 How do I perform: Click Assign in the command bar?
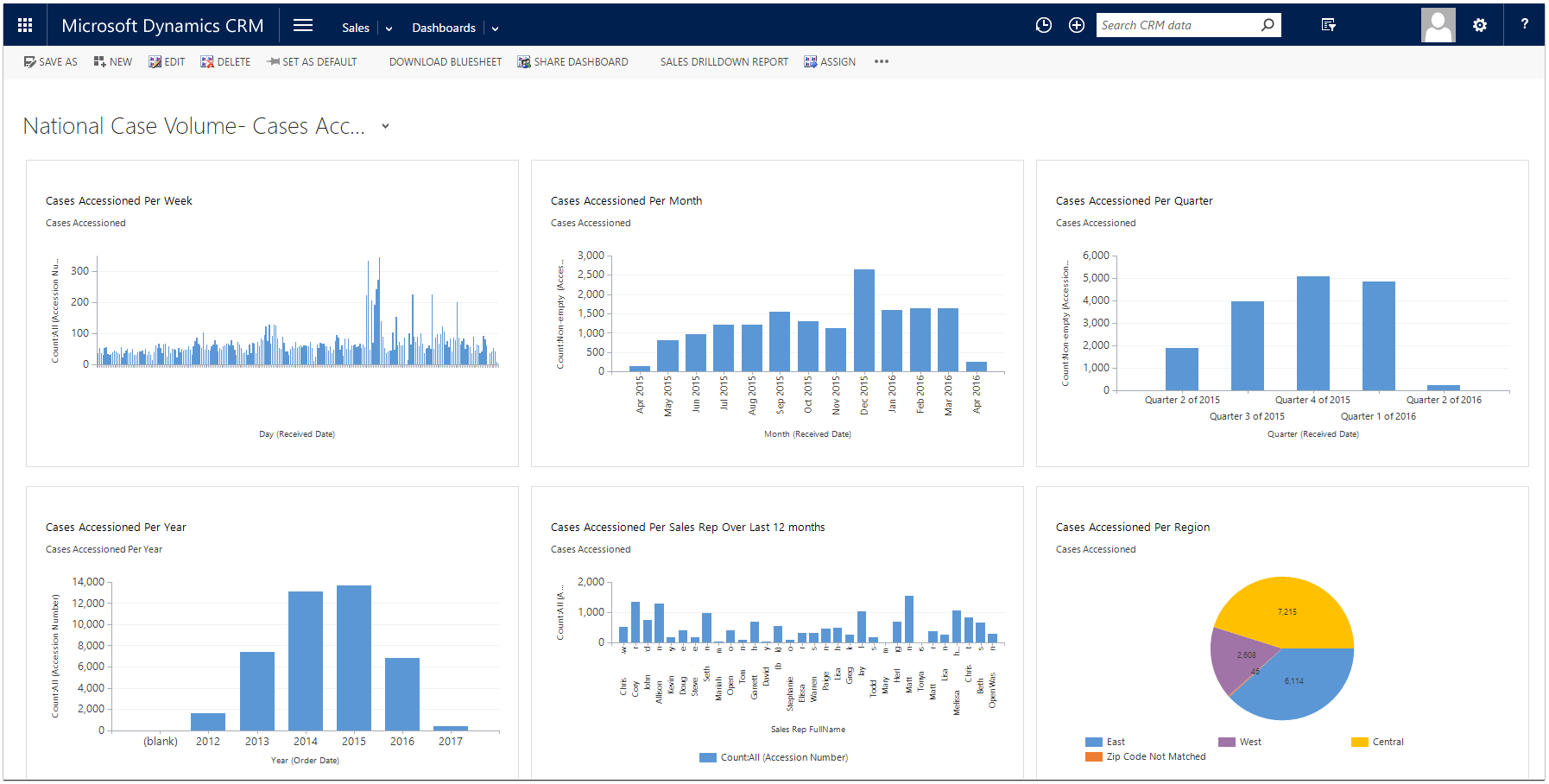pos(830,62)
